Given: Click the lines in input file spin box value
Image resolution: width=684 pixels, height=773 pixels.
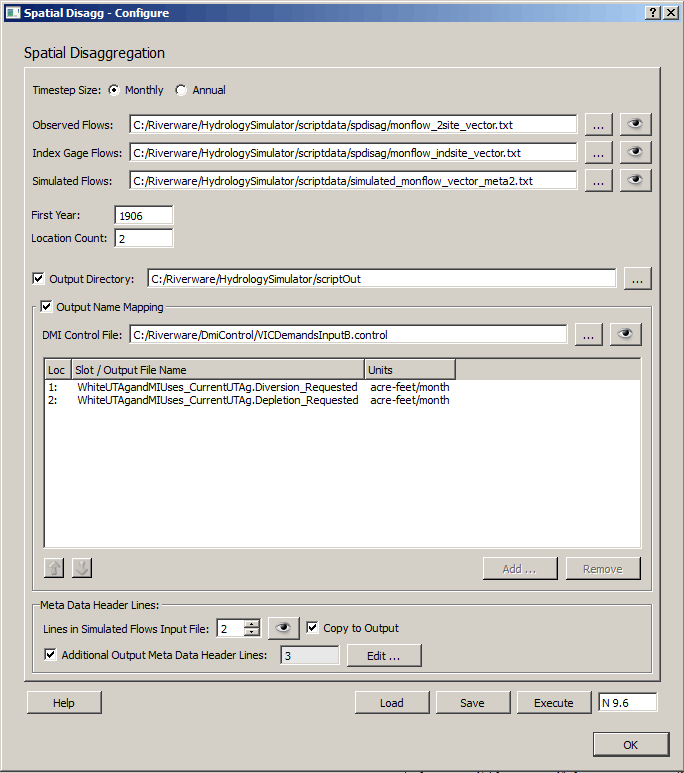Looking at the screenshot, I should (231, 629).
